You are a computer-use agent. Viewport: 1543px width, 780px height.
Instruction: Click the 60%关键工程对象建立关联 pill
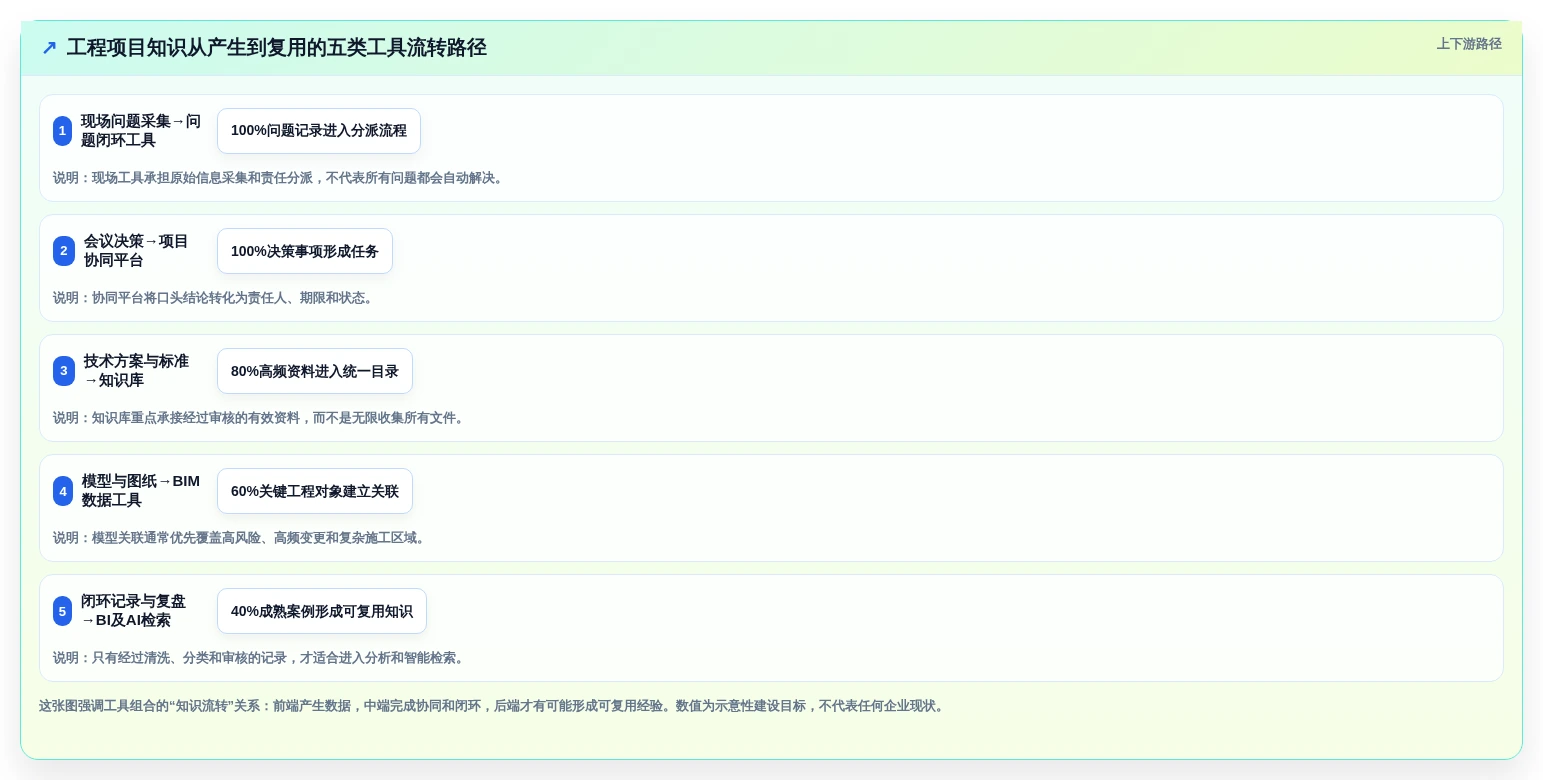[315, 491]
